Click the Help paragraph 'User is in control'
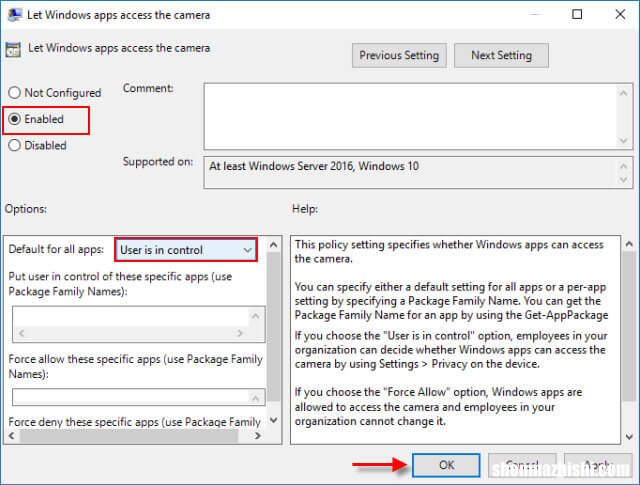This screenshot has height=485, width=640. click(451, 350)
